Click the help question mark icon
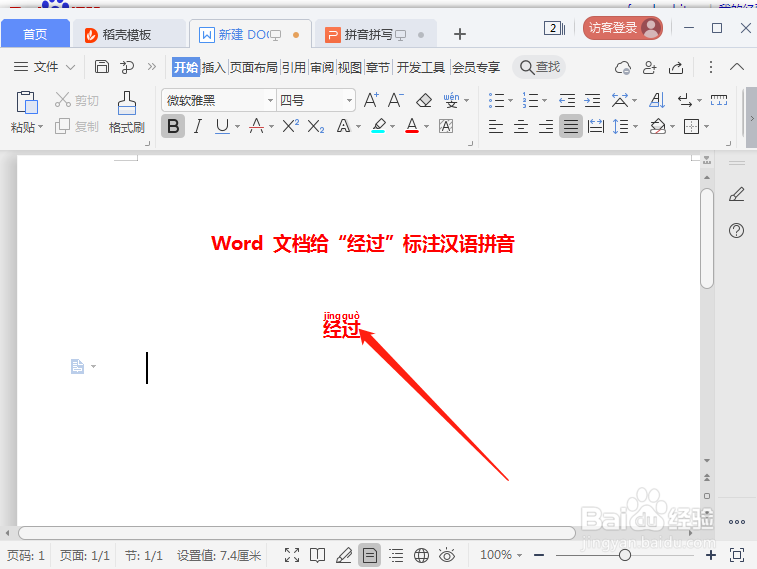Image resolution: width=757 pixels, height=569 pixels. tap(736, 230)
